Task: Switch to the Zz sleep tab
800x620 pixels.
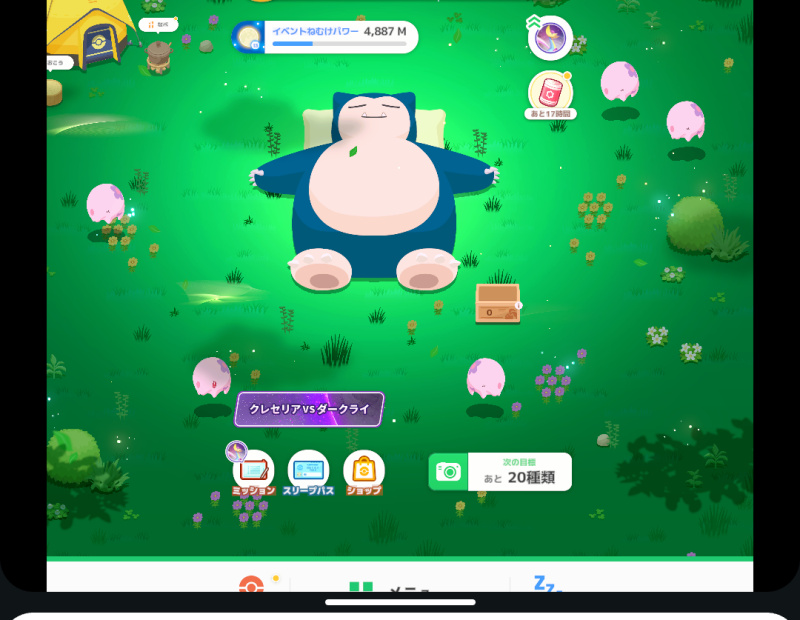Action: (x=547, y=583)
